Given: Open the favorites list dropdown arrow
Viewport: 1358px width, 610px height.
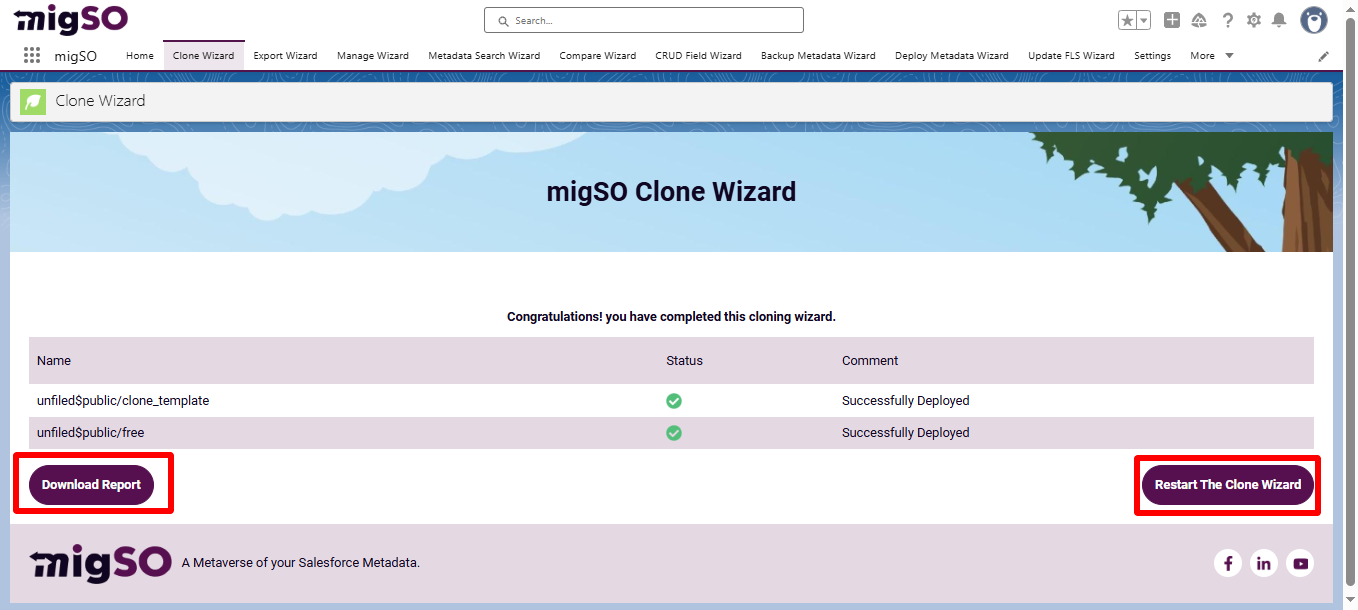Looking at the screenshot, I should 1144,20.
